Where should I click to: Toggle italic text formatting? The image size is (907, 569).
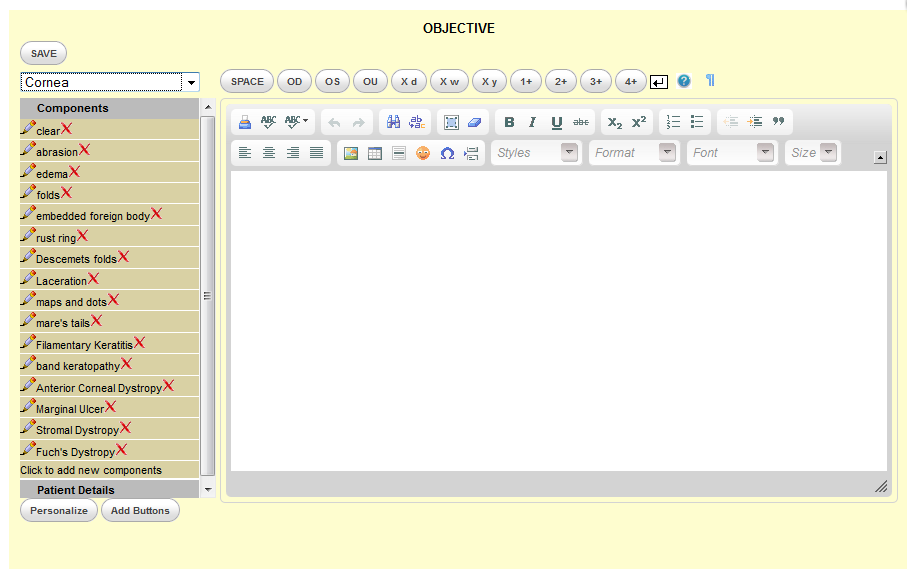pos(532,122)
